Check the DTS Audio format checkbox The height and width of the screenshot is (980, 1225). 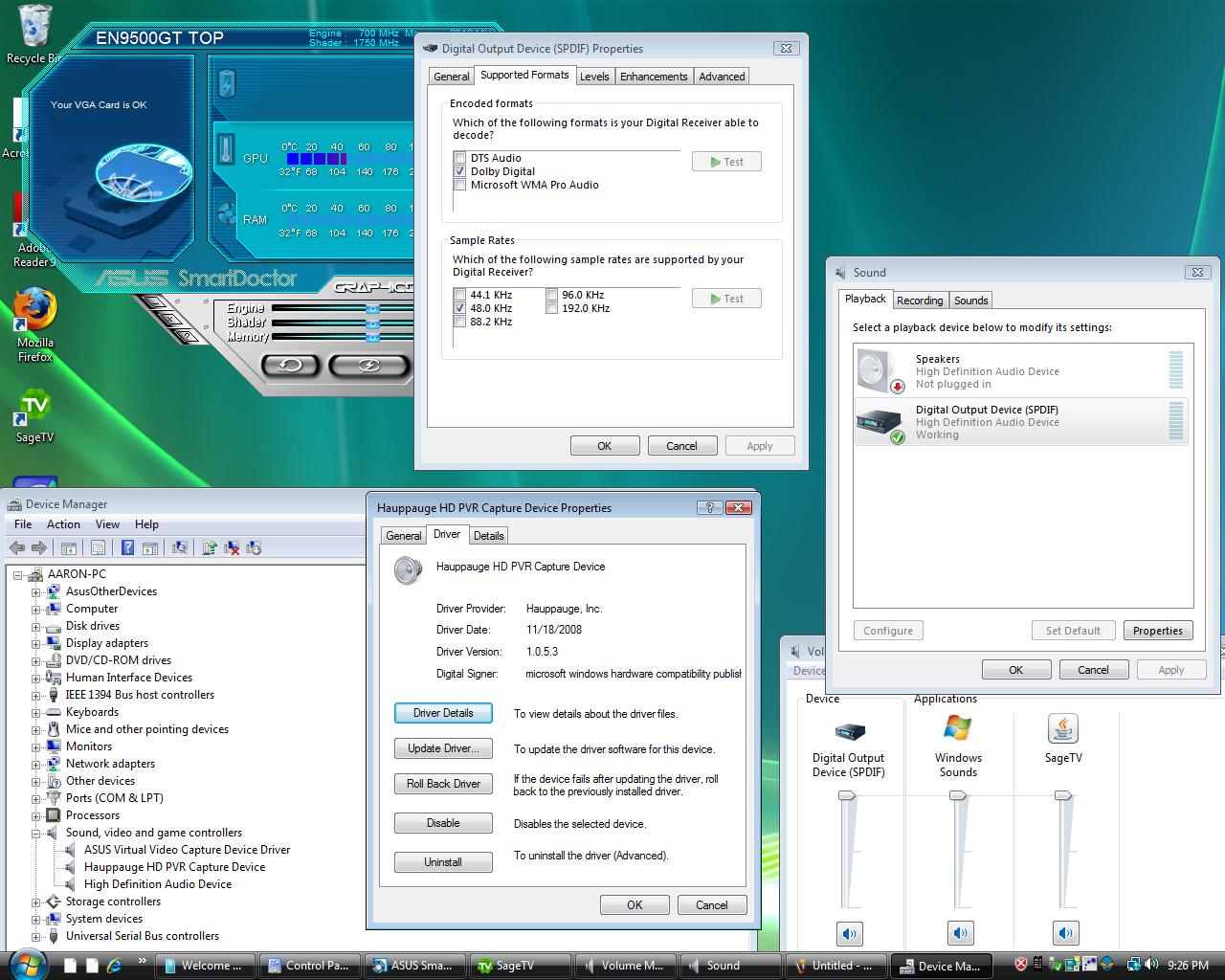pyautogui.click(x=459, y=158)
